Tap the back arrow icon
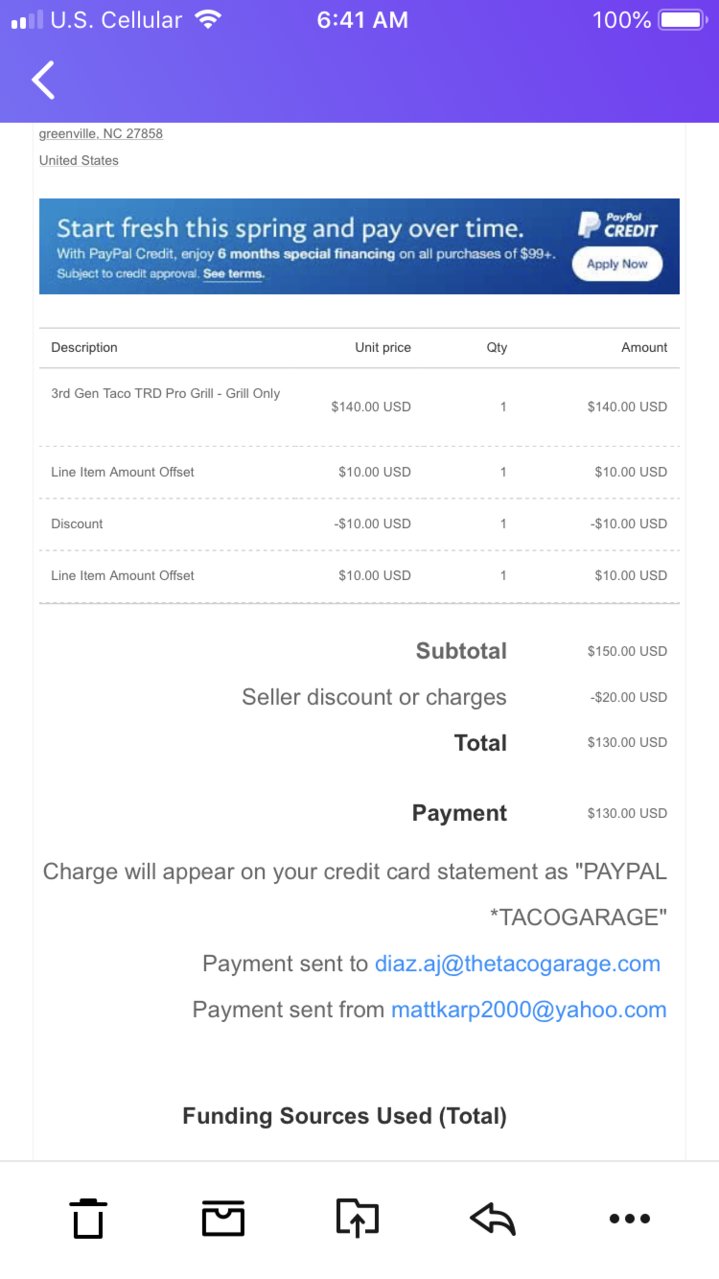 click(43, 80)
